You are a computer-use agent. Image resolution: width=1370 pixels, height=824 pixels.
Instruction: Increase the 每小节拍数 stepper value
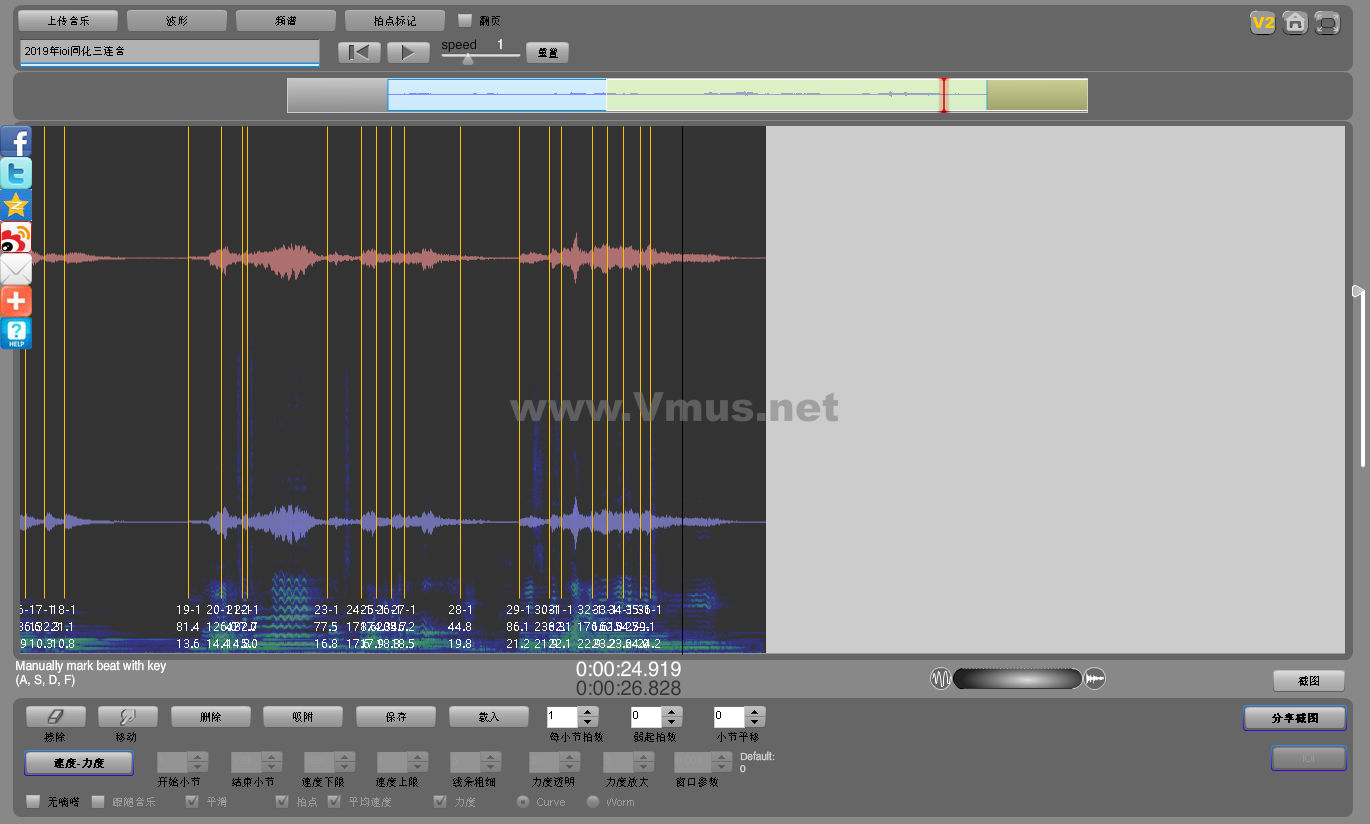[x=588, y=711]
